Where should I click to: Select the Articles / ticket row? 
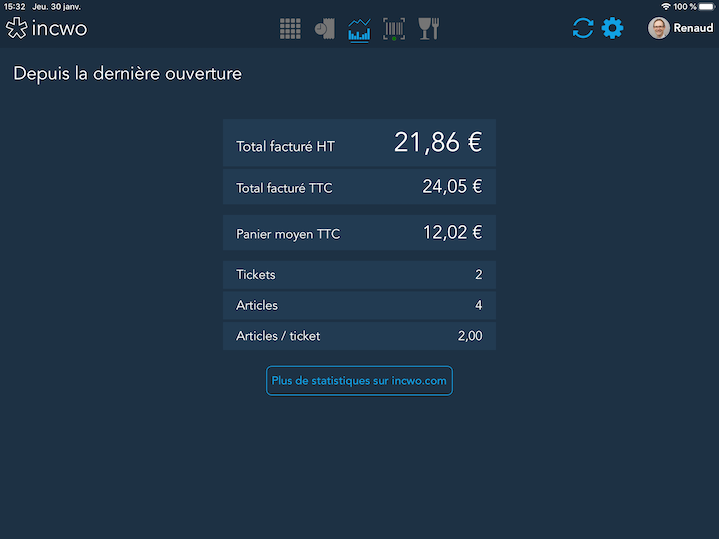(359, 336)
